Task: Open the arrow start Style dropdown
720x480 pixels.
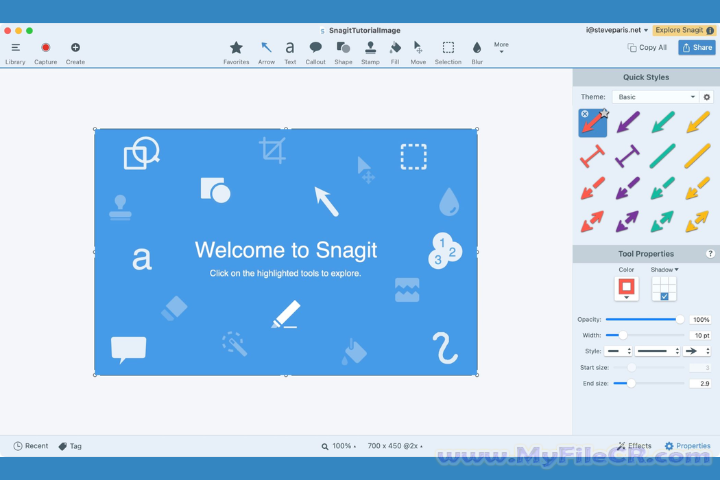Action: click(618, 351)
